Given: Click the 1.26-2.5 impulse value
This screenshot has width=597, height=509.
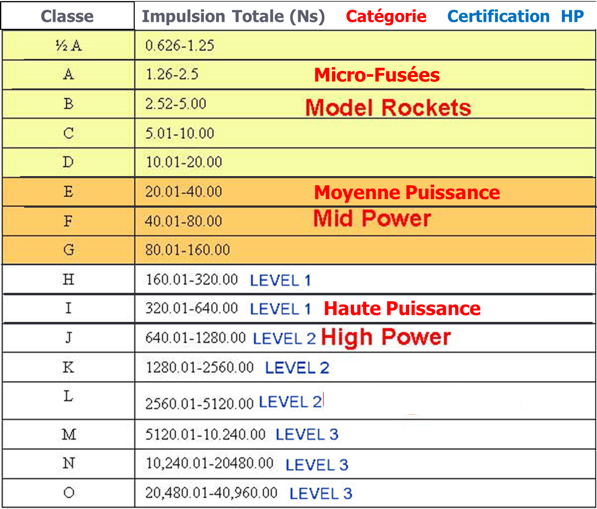Looking at the screenshot, I should coord(172,74).
